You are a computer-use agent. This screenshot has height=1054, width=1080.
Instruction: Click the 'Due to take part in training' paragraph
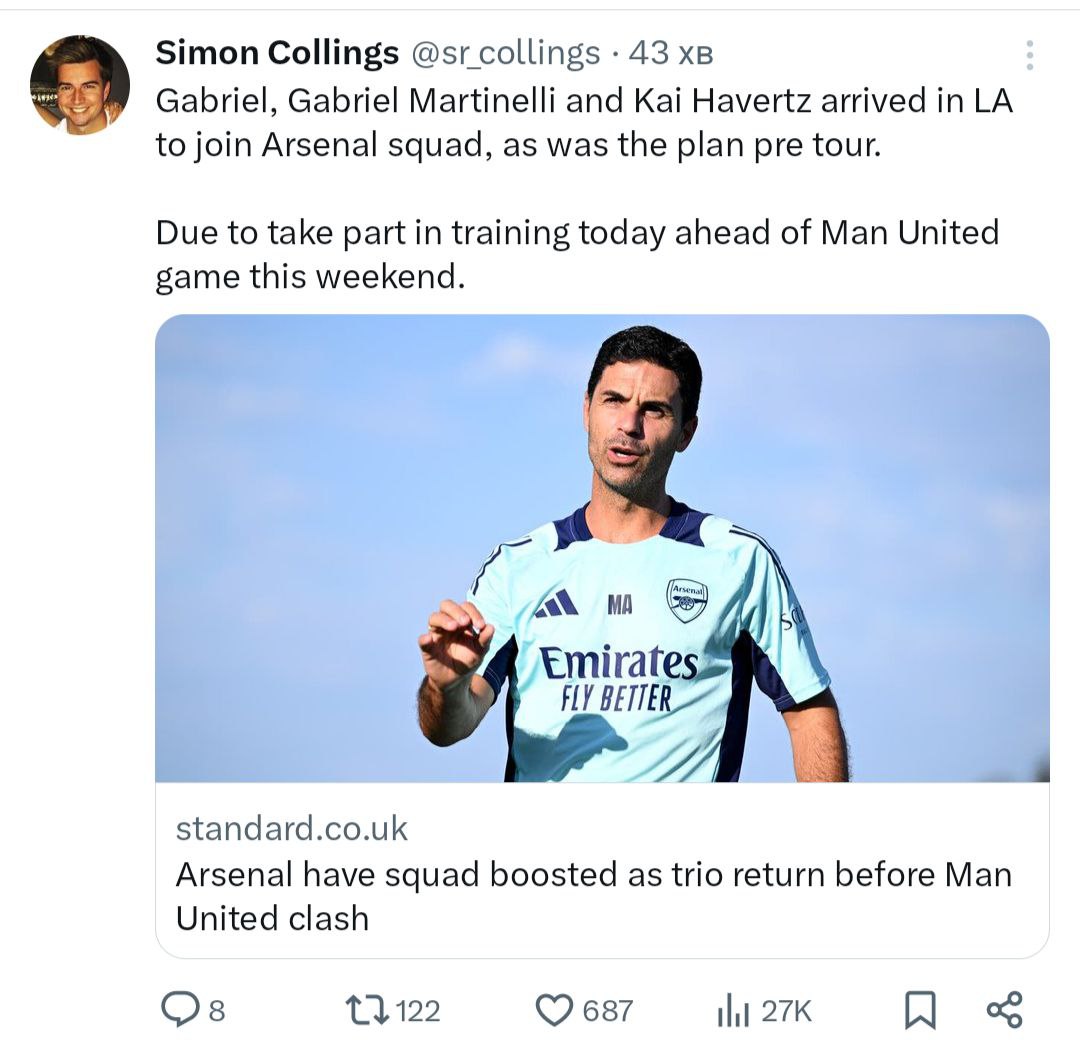coord(577,254)
